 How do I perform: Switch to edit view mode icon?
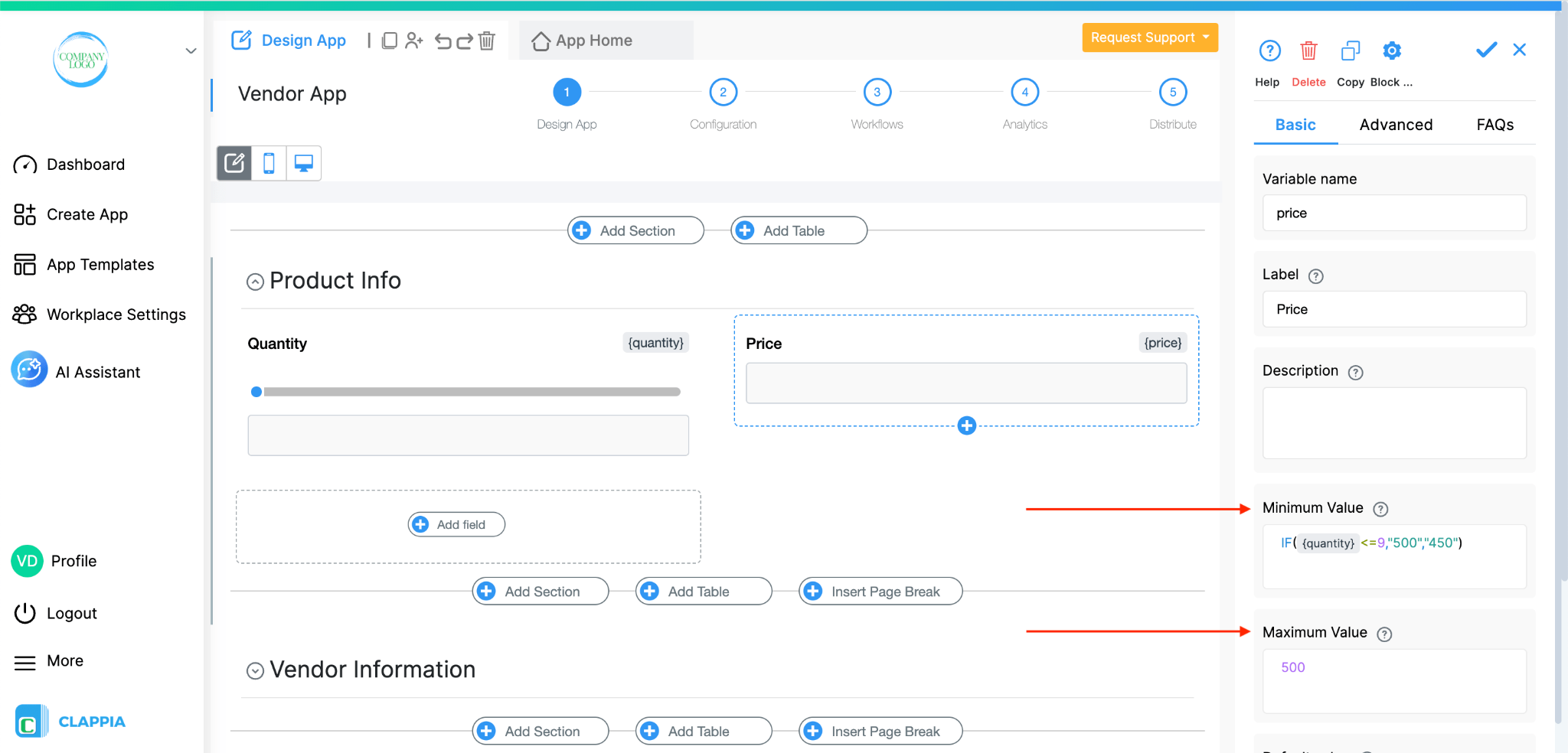234,163
